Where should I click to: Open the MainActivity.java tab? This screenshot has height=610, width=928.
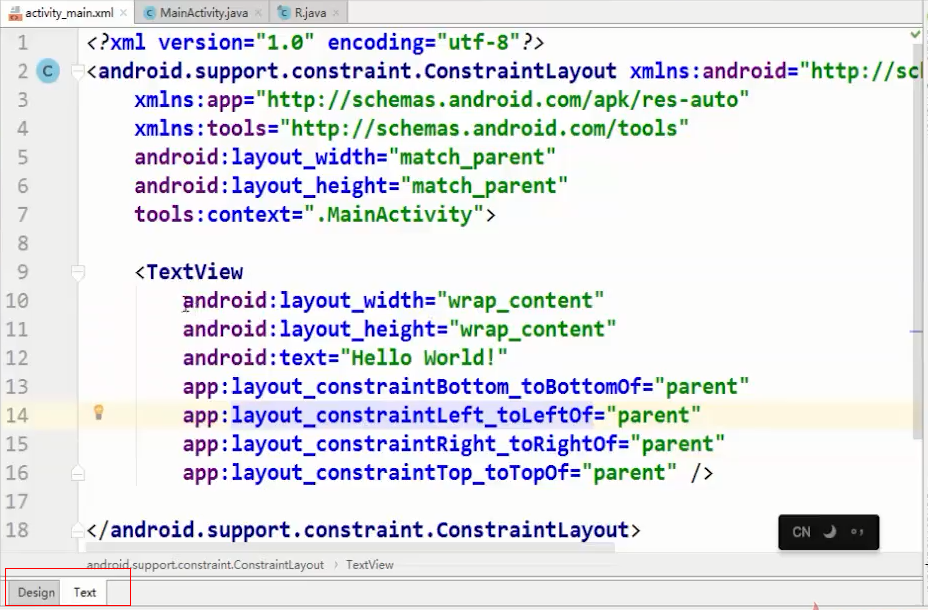coord(204,12)
